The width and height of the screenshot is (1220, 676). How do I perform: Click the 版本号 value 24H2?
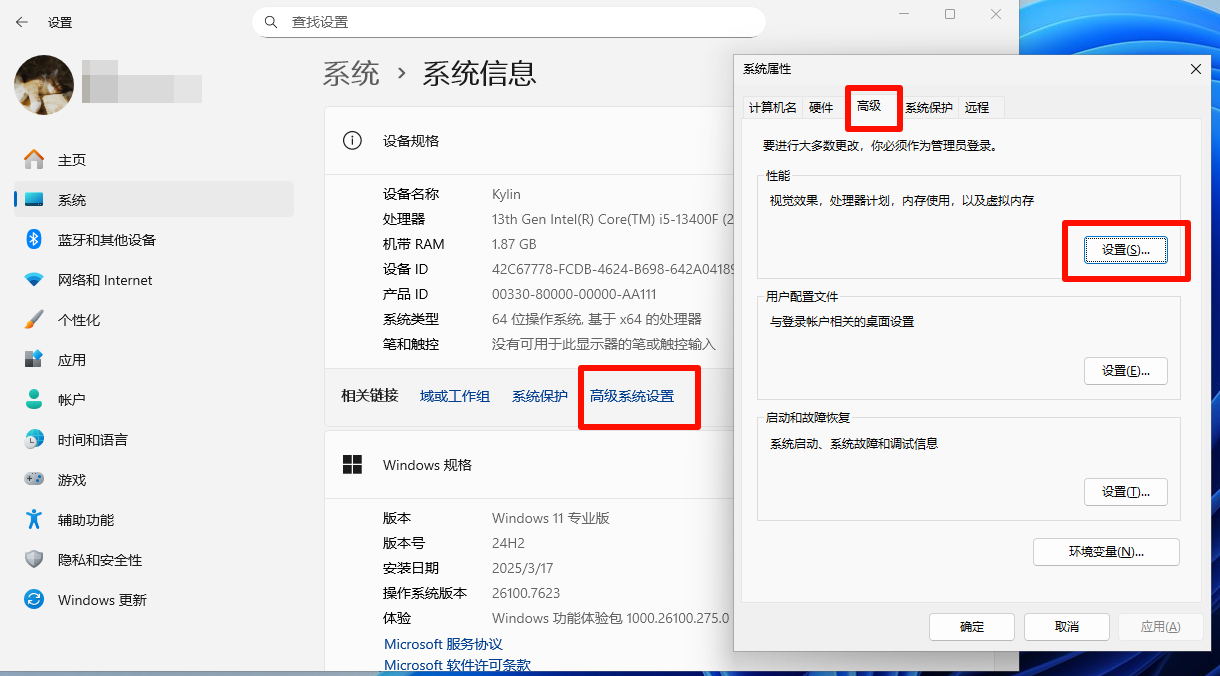(508, 543)
